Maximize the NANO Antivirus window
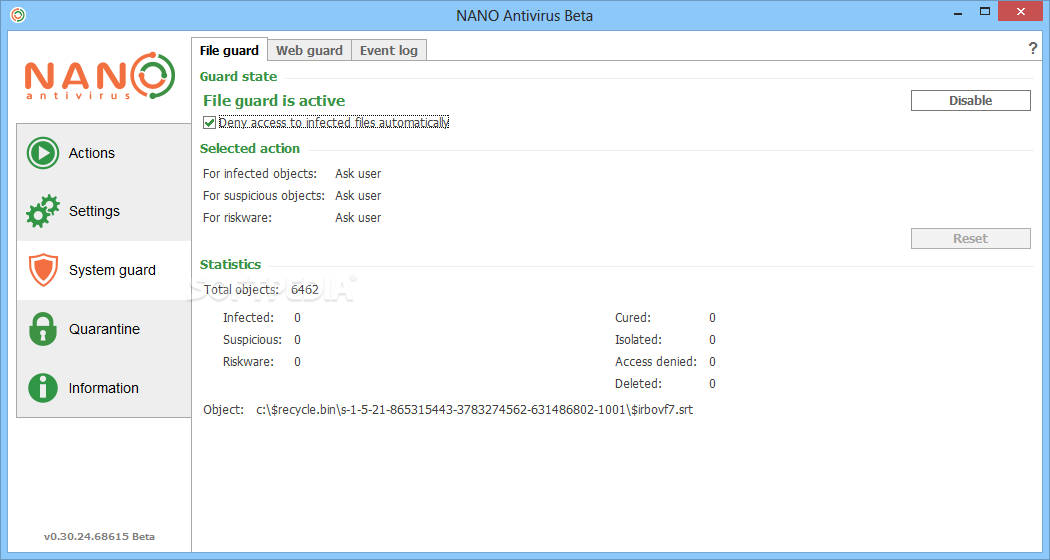 pos(985,11)
